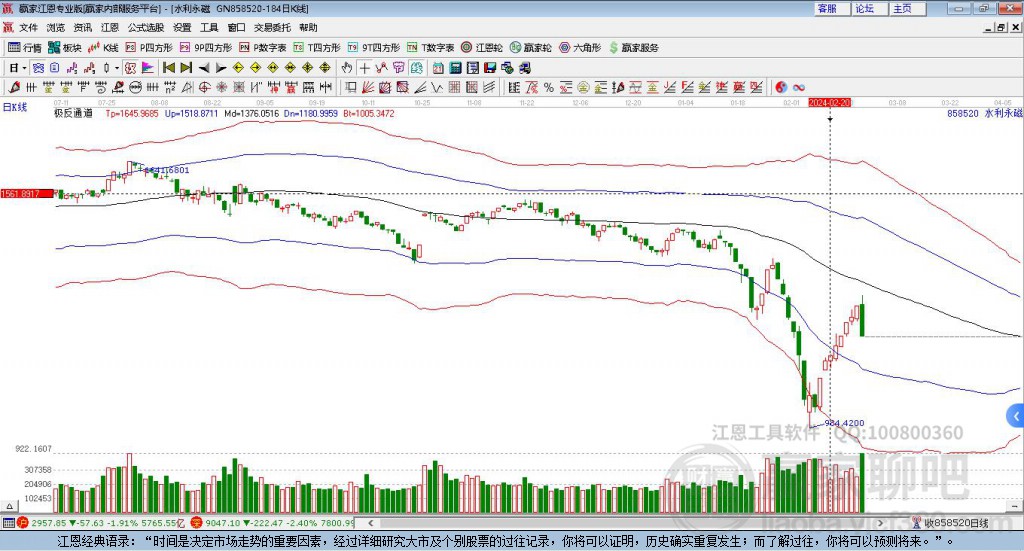Open the P四方形 tool
This screenshot has width=1024, height=551.
point(149,48)
